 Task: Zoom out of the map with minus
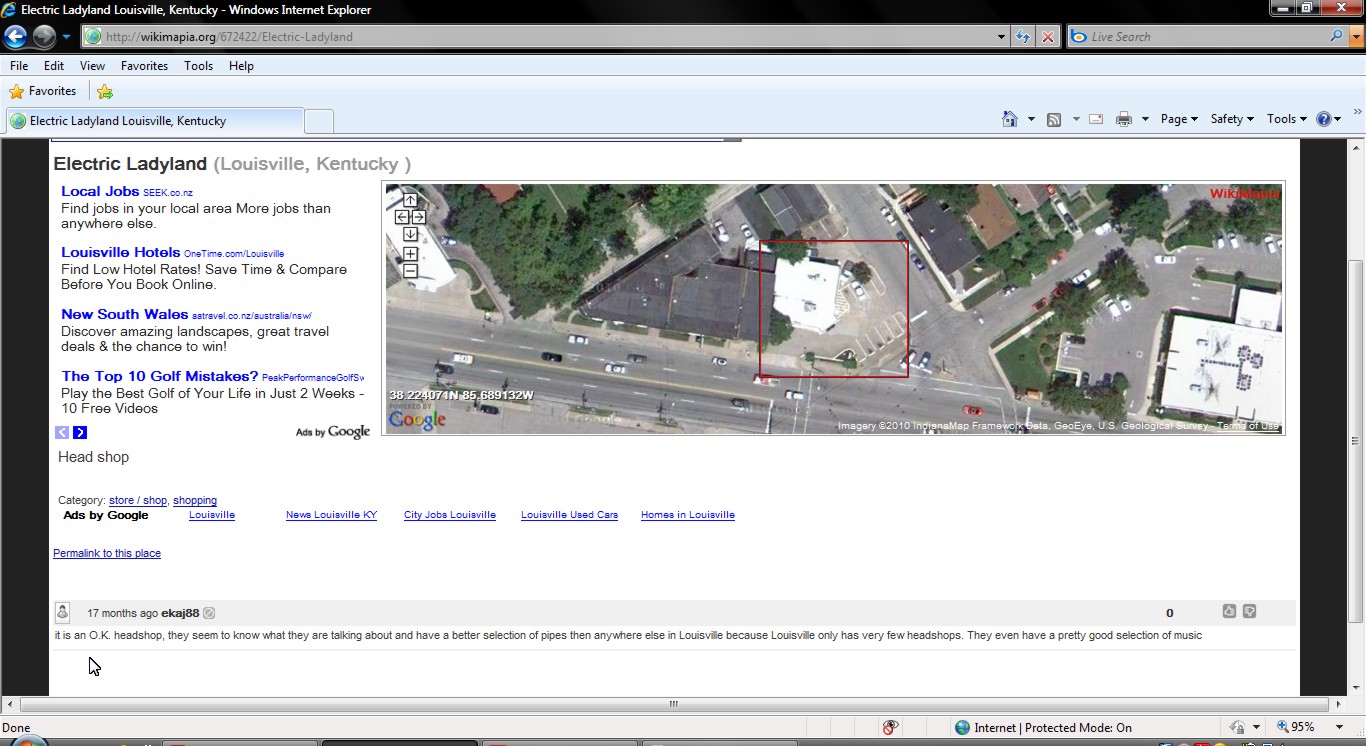tap(410, 271)
